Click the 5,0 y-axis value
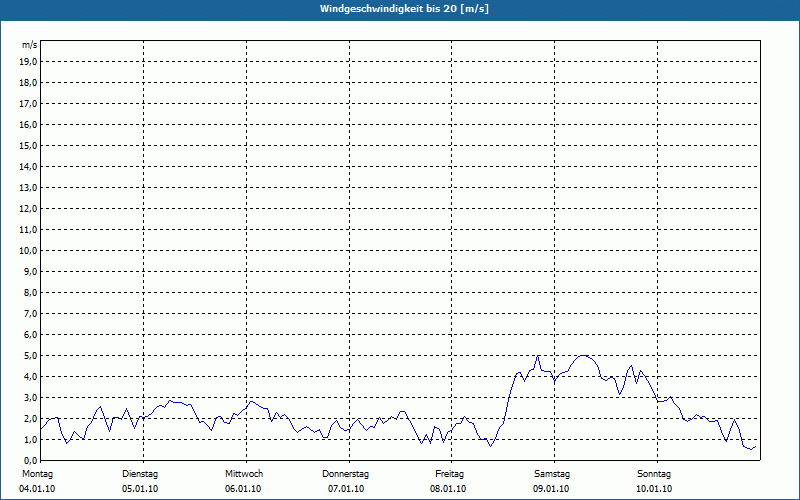Image resolution: width=800 pixels, height=500 pixels. point(31,356)
